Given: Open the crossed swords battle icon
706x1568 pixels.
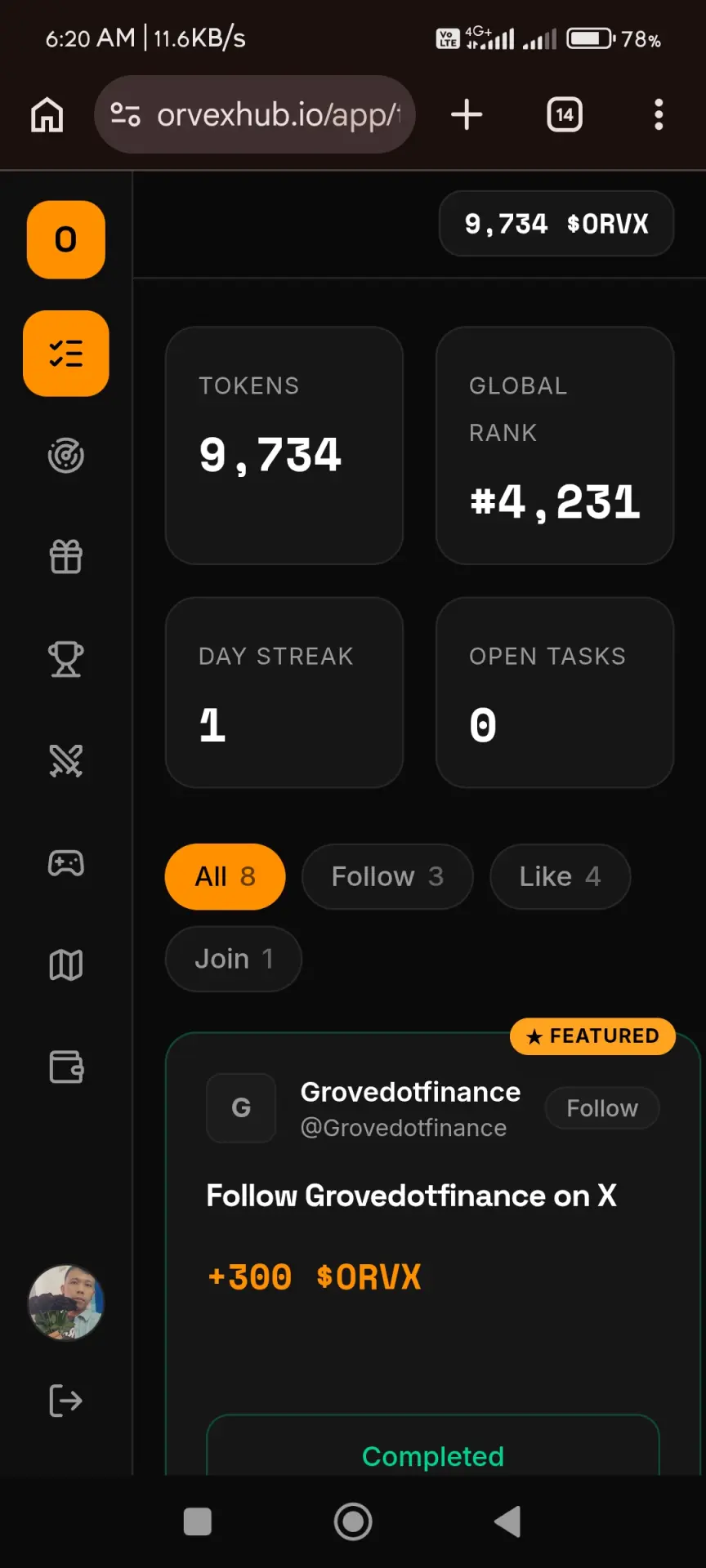Looking at the screenshot, I should coord(66,760).
